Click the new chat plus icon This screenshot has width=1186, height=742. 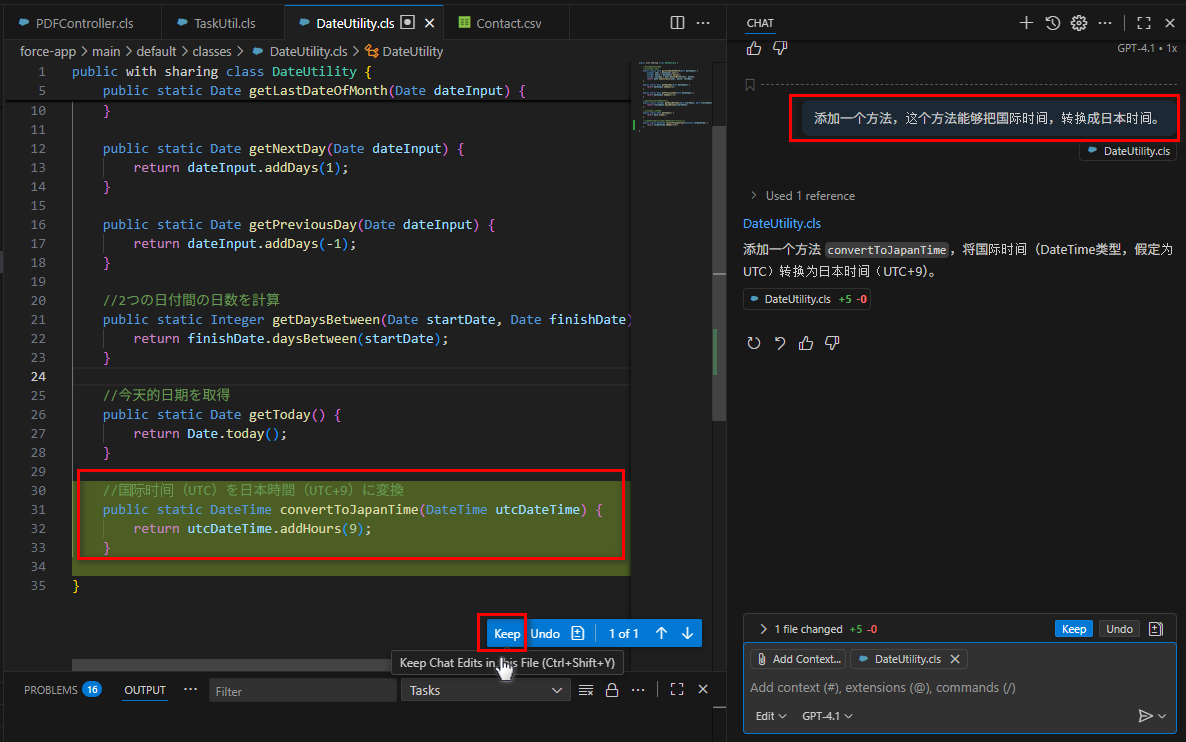tap(1026, 23)
